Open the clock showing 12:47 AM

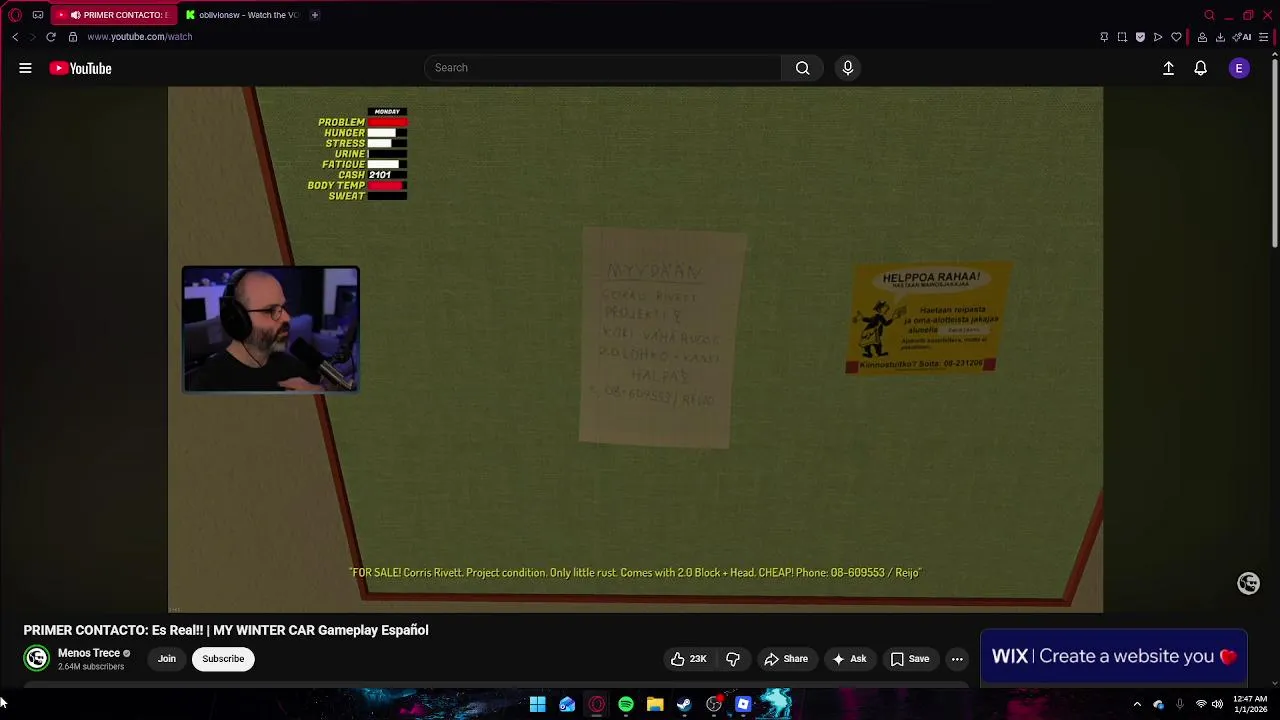pyautogui.click(x=1250, y=704)
